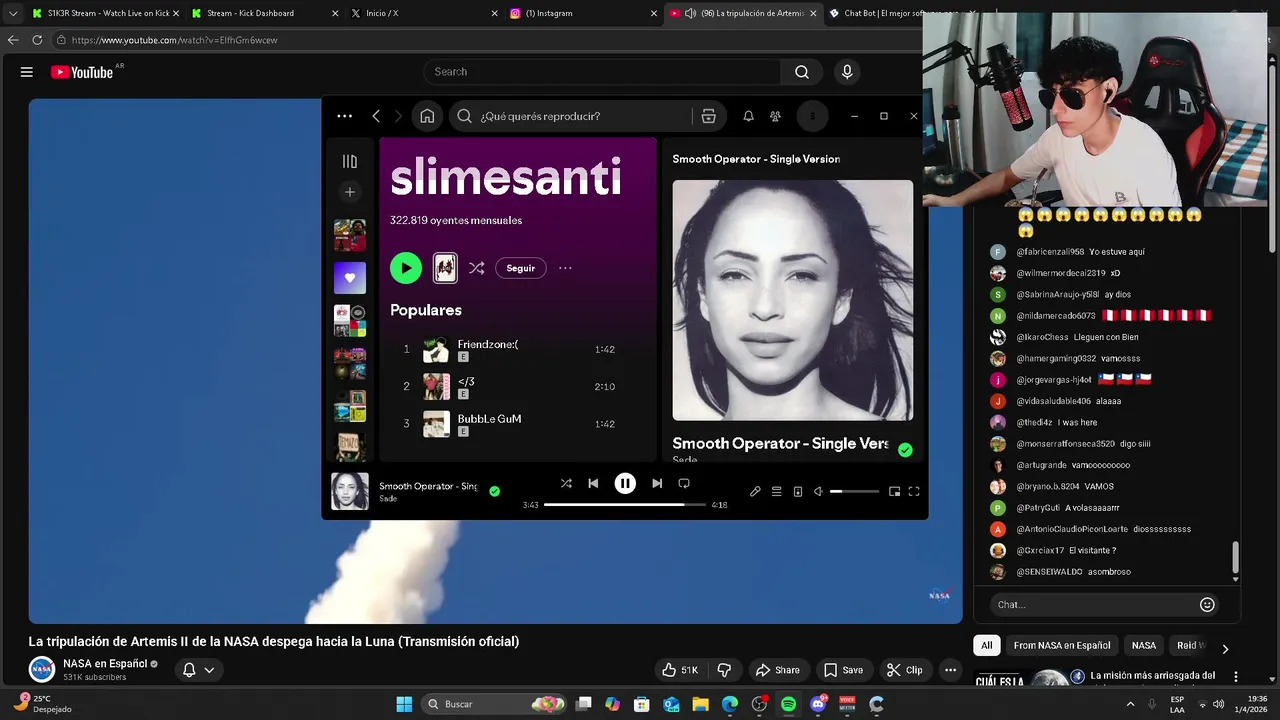Click Share button under video
This screenshot has width=1280, height=720.
(x=777, y=670)
